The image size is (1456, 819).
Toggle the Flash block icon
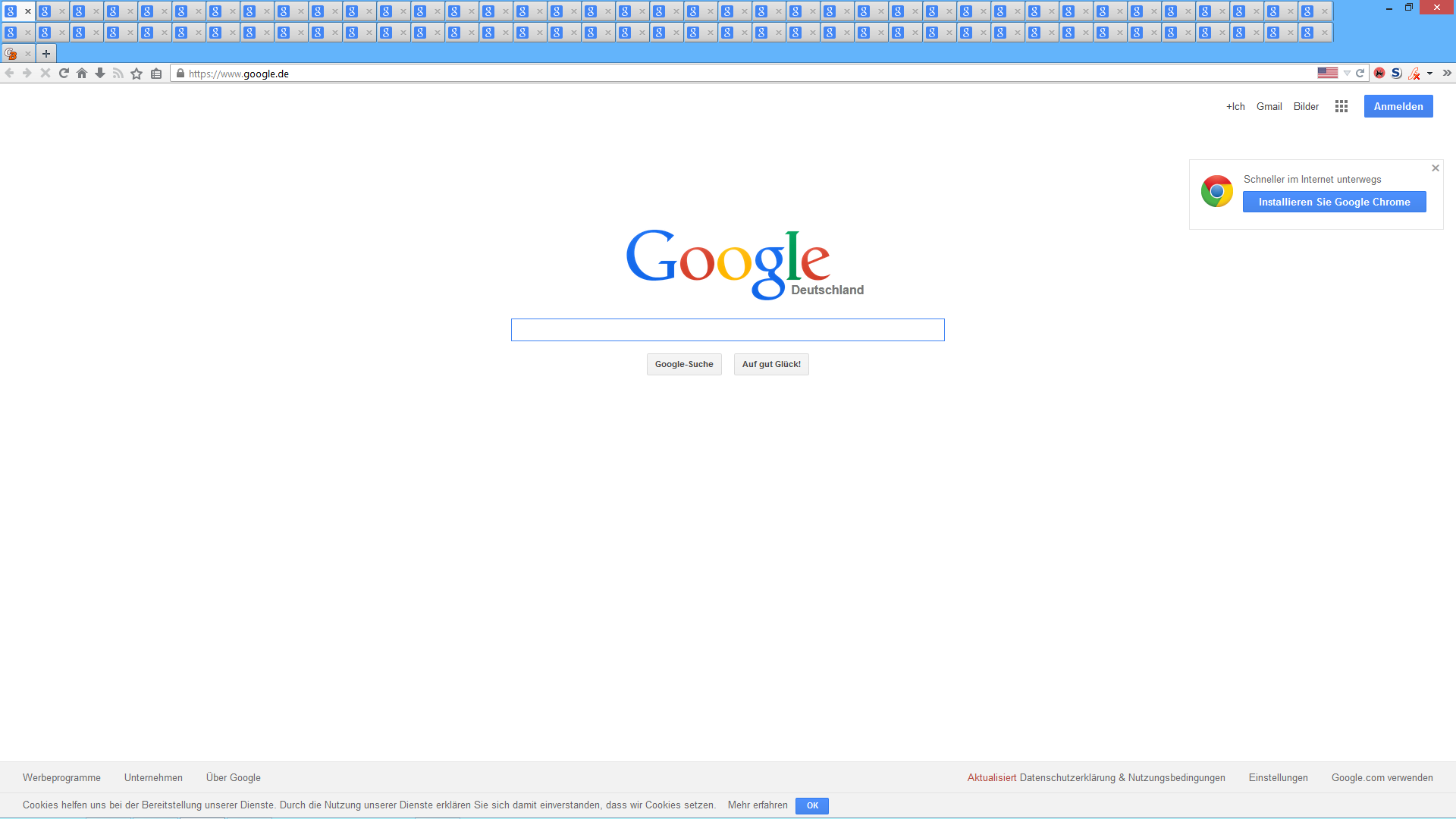(x=1414, y=74)
